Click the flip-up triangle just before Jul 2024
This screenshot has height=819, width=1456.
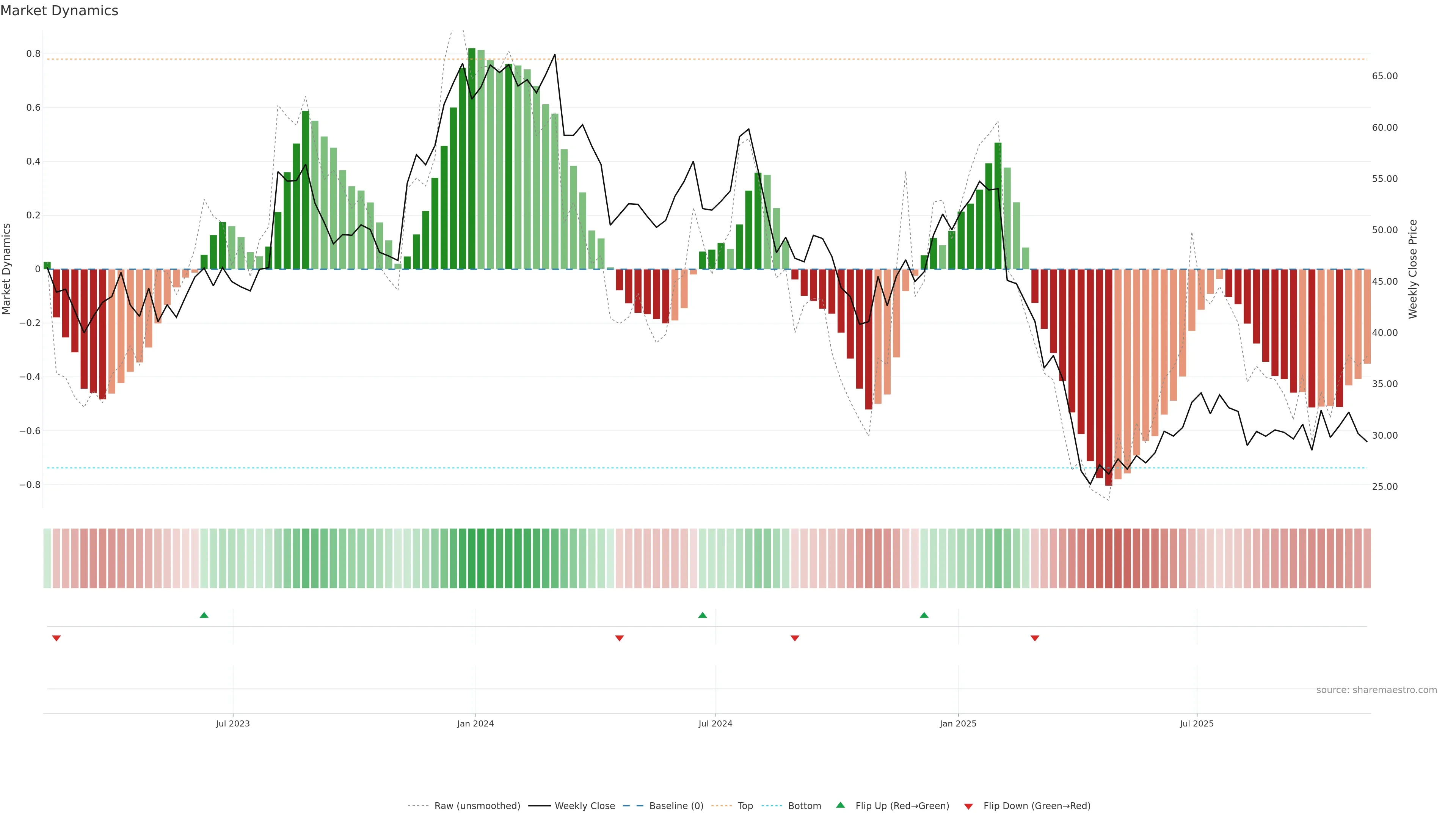coord(703,615)
